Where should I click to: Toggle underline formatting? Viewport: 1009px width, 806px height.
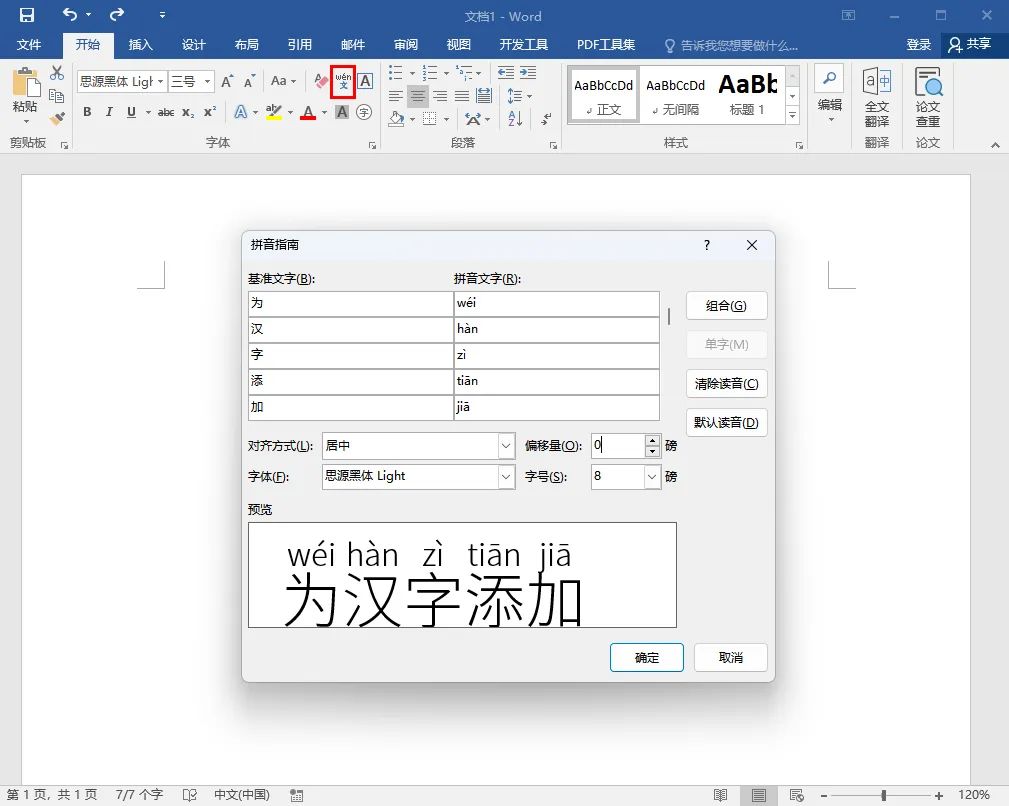(x=131, y=112)
